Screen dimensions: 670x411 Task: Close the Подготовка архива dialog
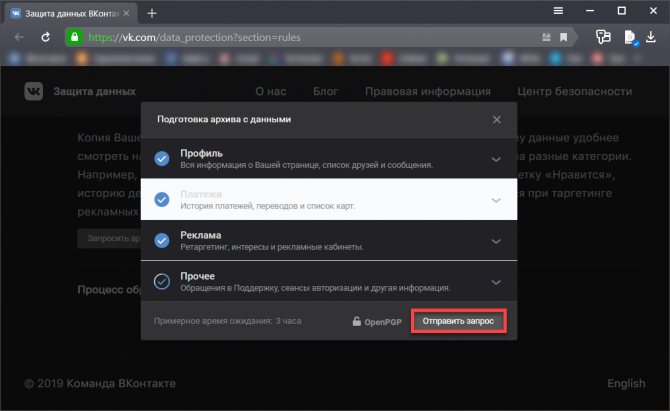pyautogui.click(x=497, y=120)
